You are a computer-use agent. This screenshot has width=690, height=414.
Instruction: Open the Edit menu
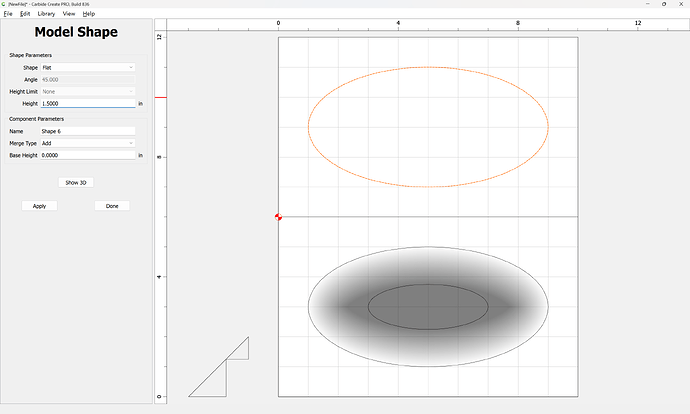click(25, 14)
